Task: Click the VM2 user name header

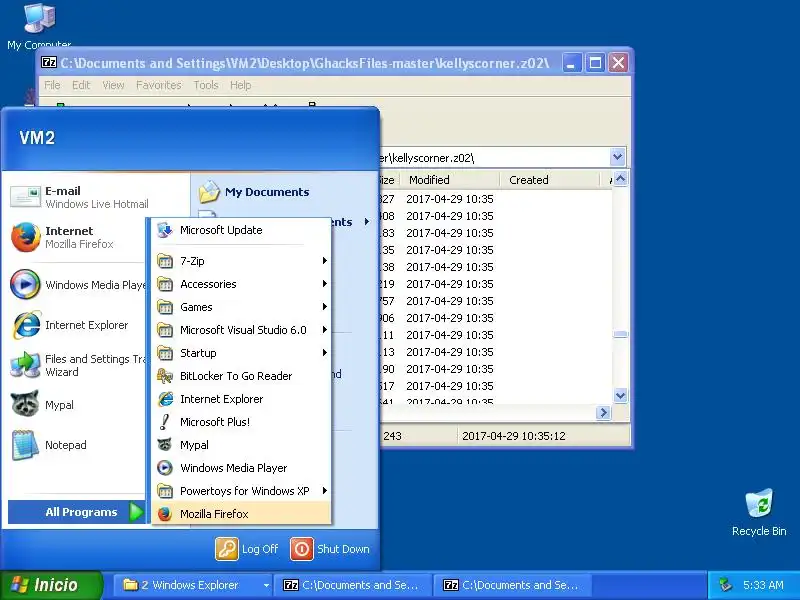Action: point(37,138)
